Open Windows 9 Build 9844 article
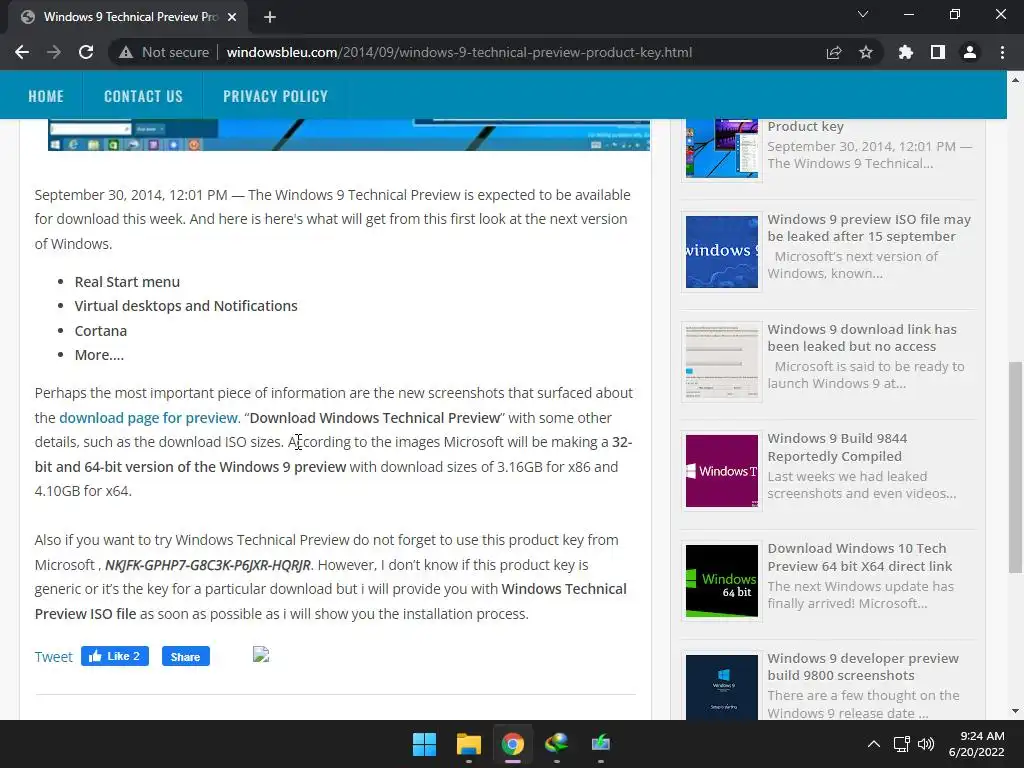Image resolution: width=1024 pixels, height=768 pixels. click(837, 447)
